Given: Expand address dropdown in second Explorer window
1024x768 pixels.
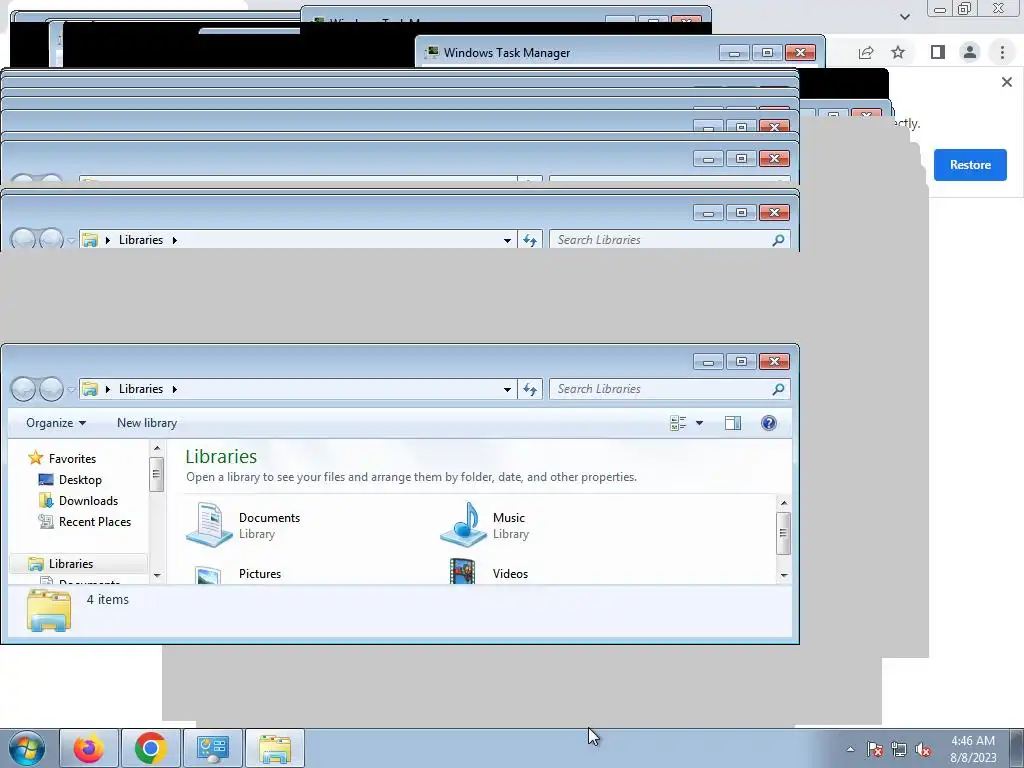Looking at the screenshot, I should (507, 240).
